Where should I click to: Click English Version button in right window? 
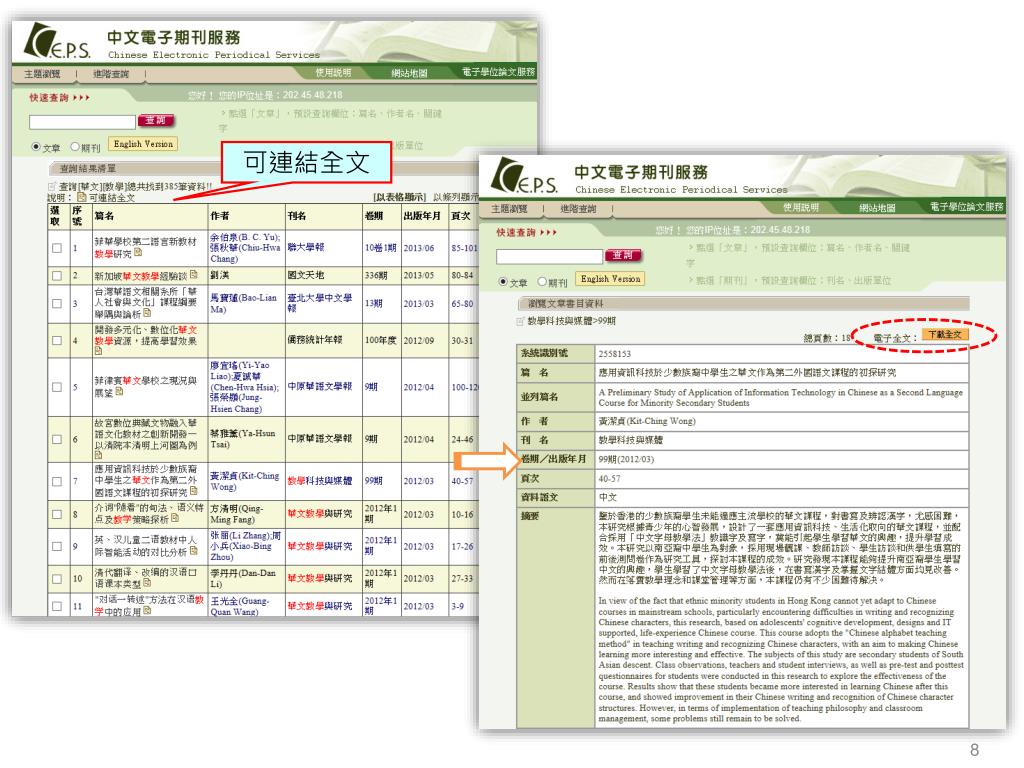coord(611,278)
